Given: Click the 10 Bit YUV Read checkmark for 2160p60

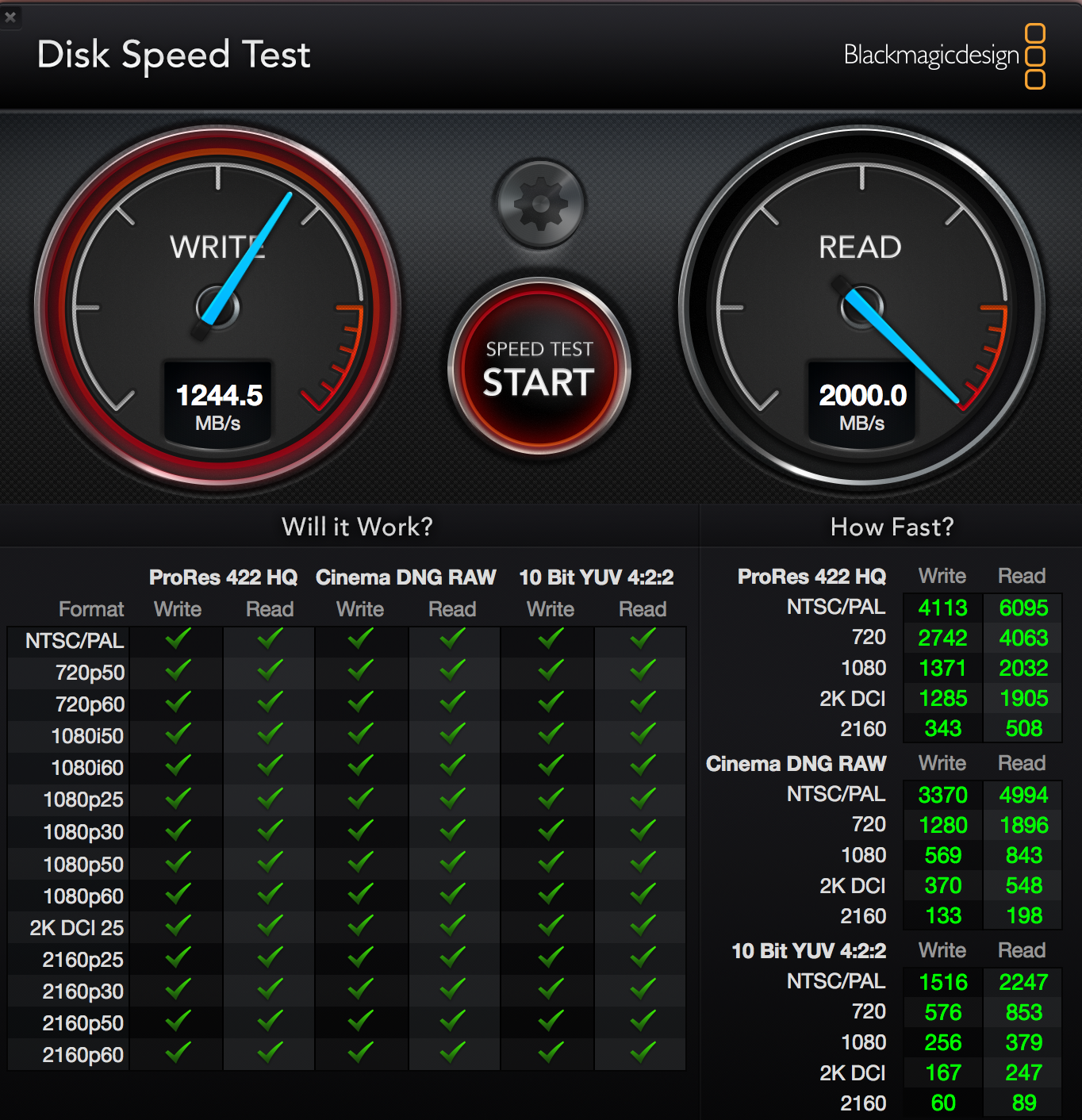Looking at the screenshot, I should [643, 1053].
